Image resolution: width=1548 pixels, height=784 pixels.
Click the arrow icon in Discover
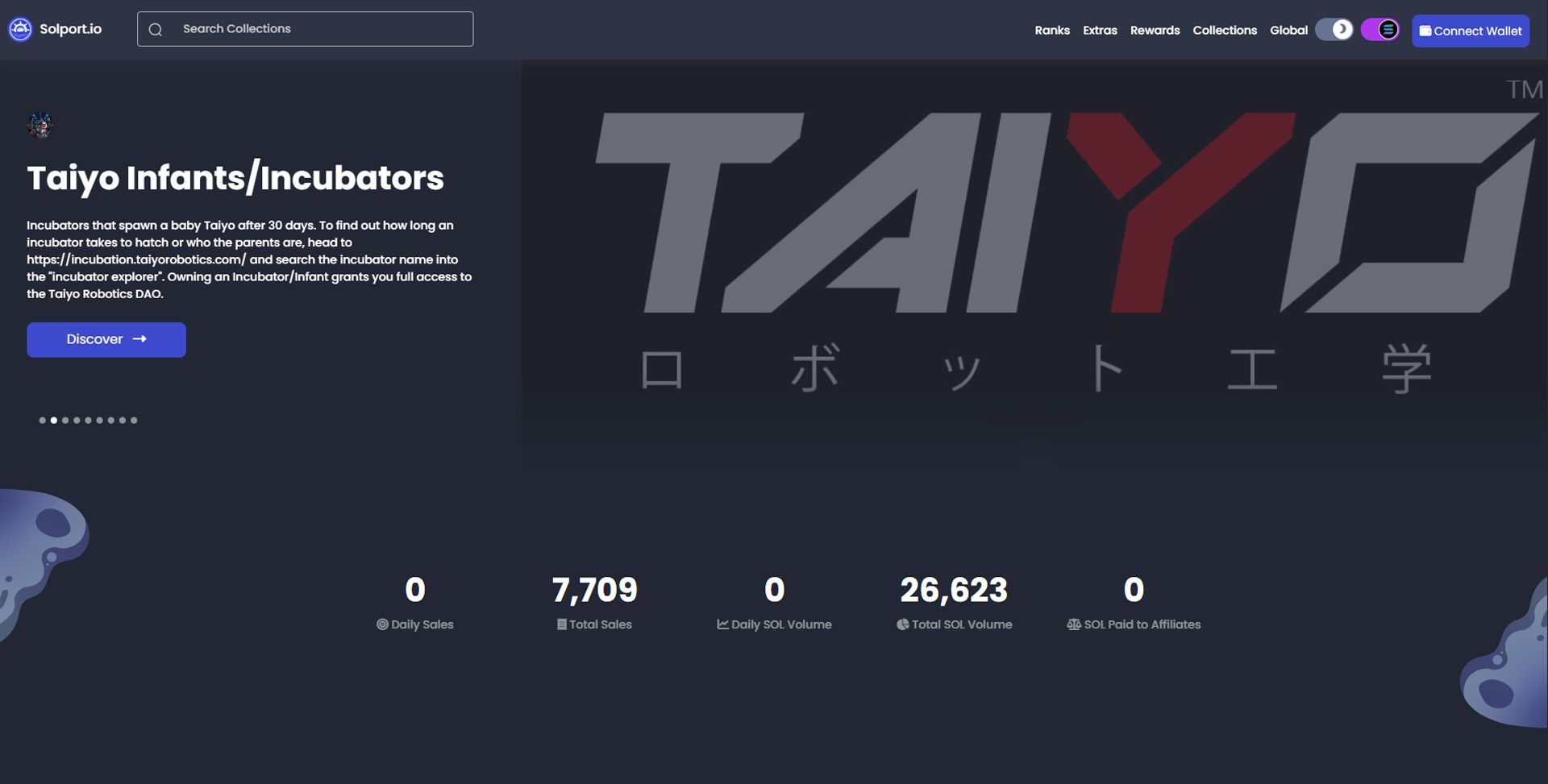point(139,339)
